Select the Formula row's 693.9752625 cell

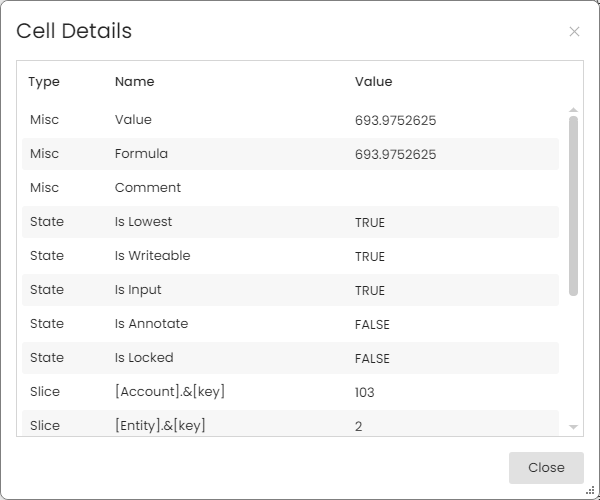(x=395, y=155)
